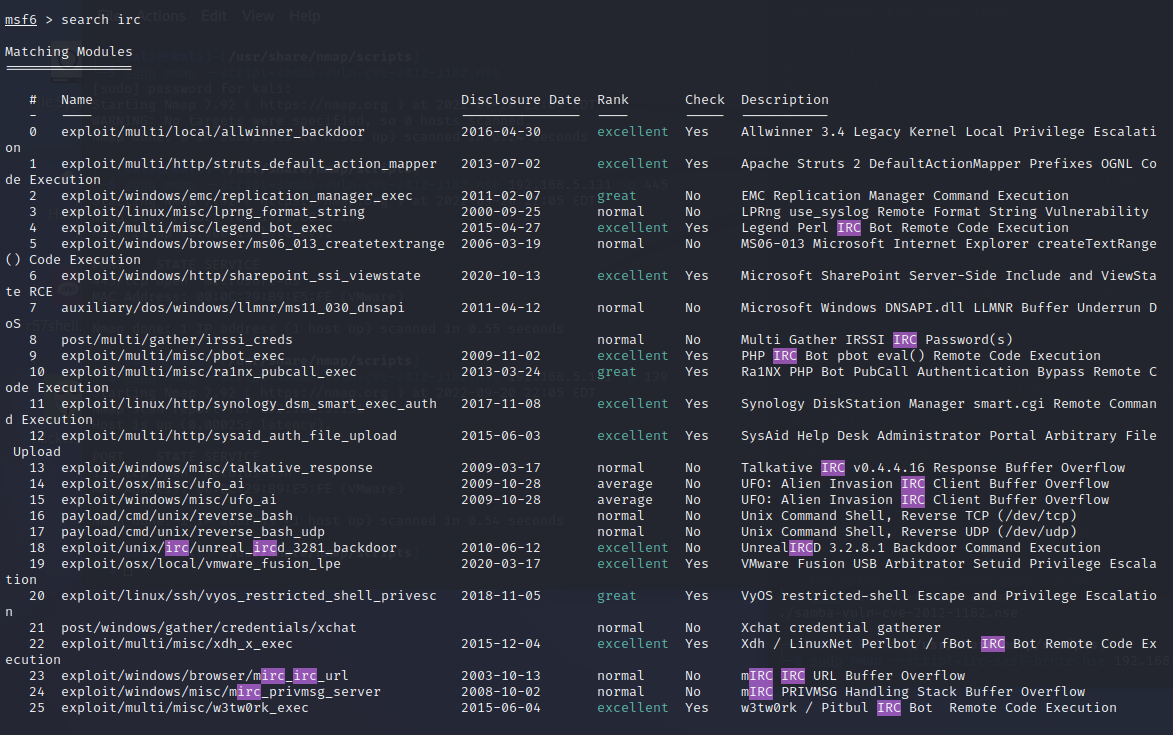Select exploit/linux/ssh/vyos_restricted_shell_privesc module name
Screen dimensions: 1173x735
pyautogui.click(x=248, y=596)
